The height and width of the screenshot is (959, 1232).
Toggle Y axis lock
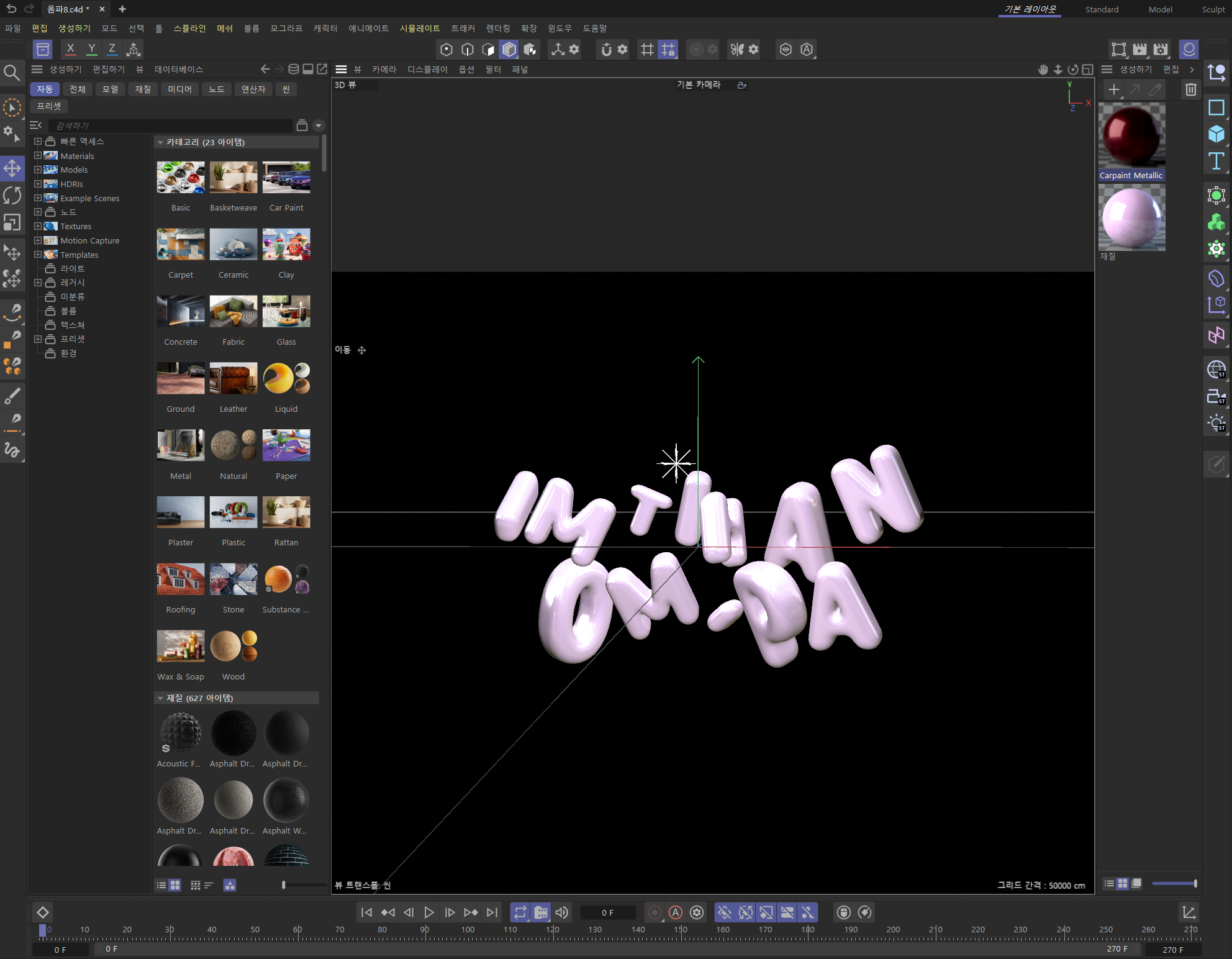pyautogui.click(x=91, y=50)
